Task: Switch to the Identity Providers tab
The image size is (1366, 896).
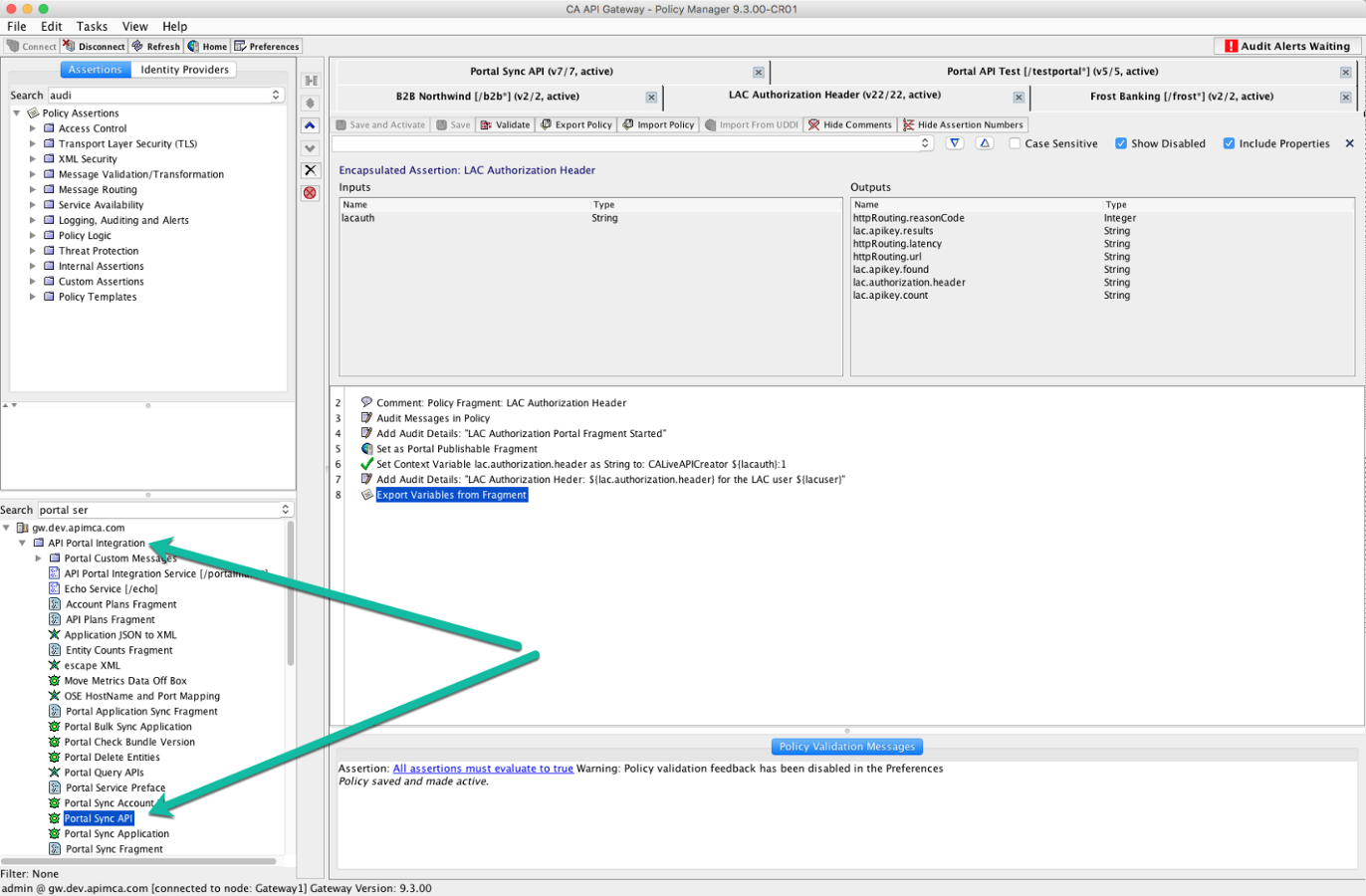Action: [x=184, y=69]
